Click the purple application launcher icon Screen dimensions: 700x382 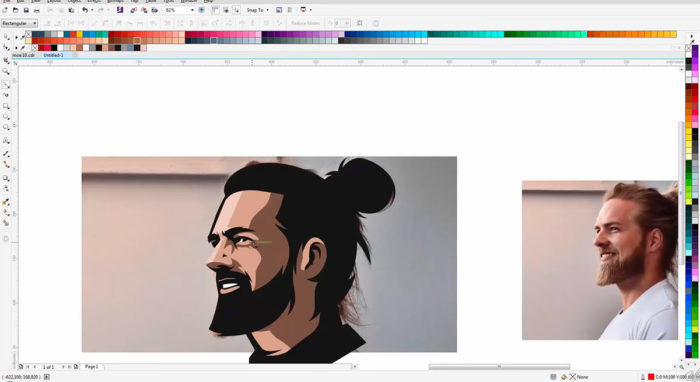pyautogui.click(x=120, y=10)
